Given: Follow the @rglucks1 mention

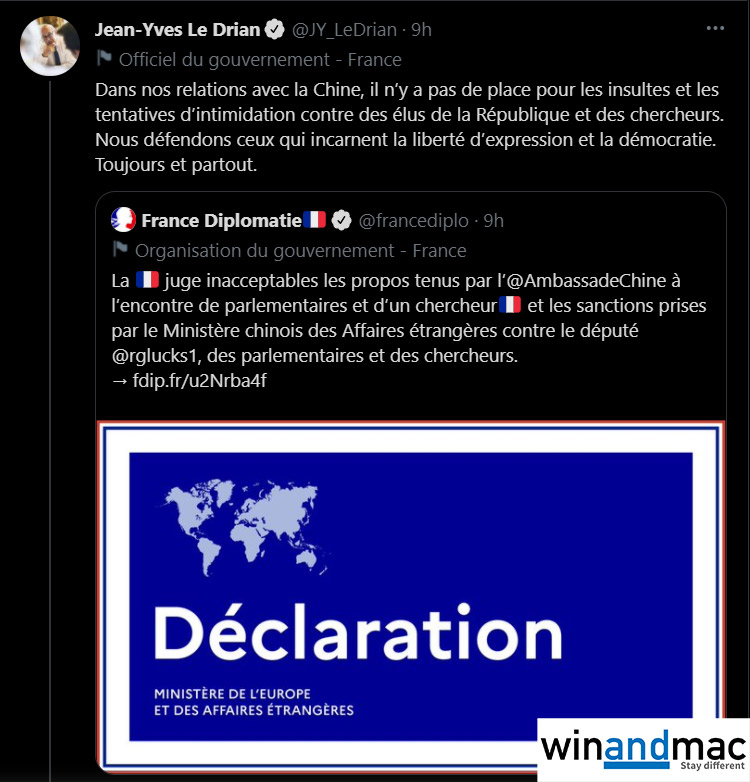Looking at the screenshot, I should coord(157,356).
